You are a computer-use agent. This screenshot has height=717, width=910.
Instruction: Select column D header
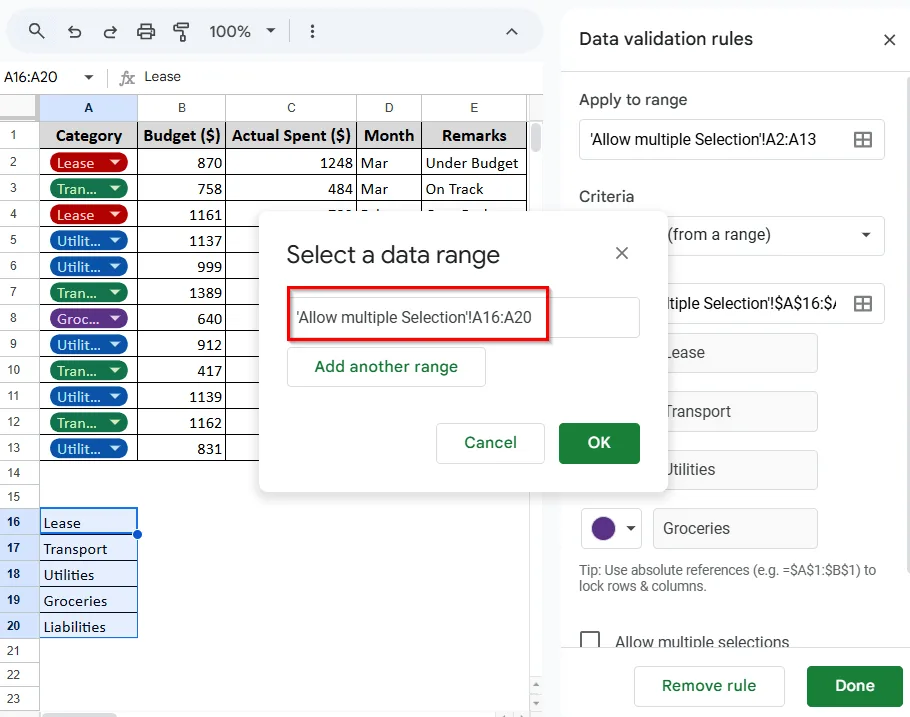(x=389, y=108)
